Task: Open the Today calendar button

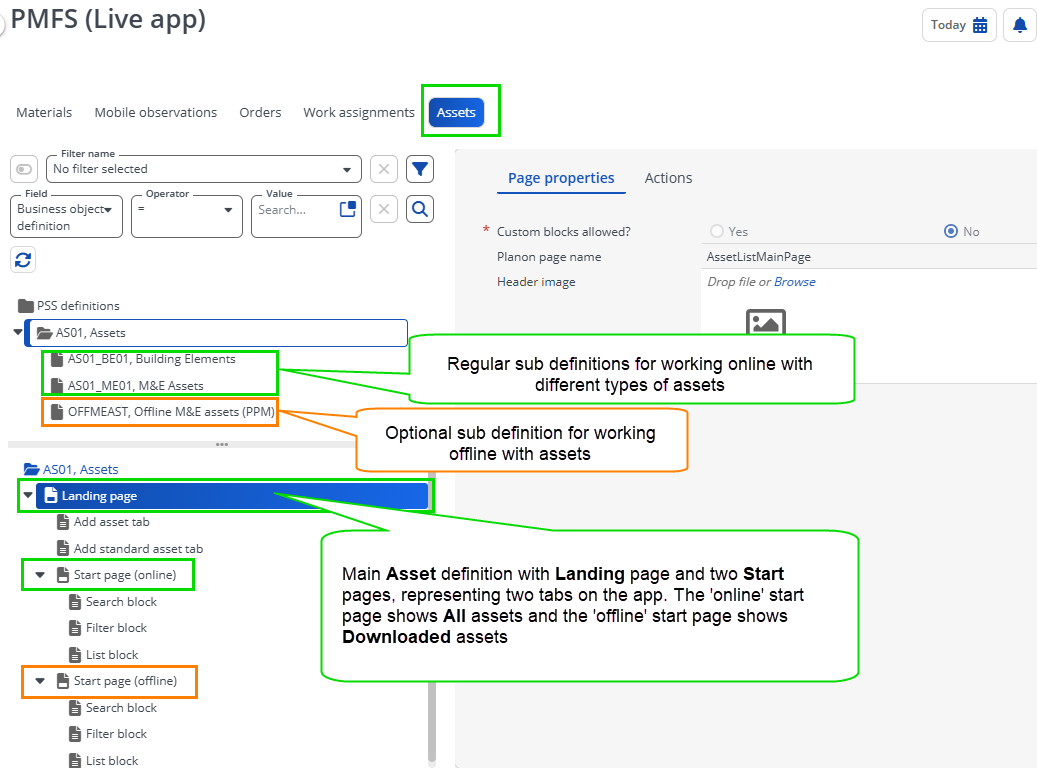Action: (959, 25)
